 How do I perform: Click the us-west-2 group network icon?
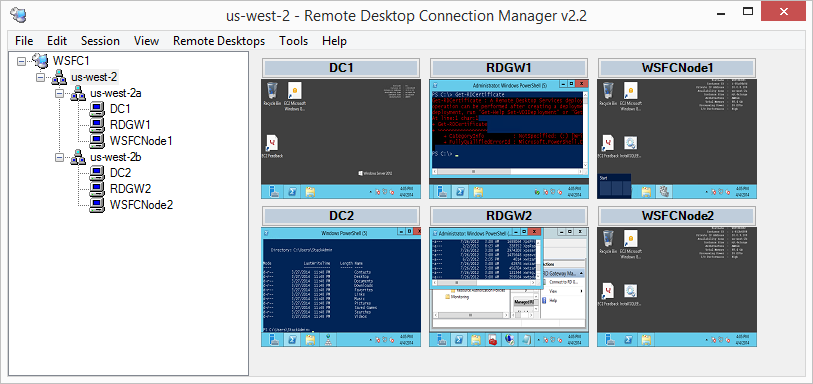[58, 77]
